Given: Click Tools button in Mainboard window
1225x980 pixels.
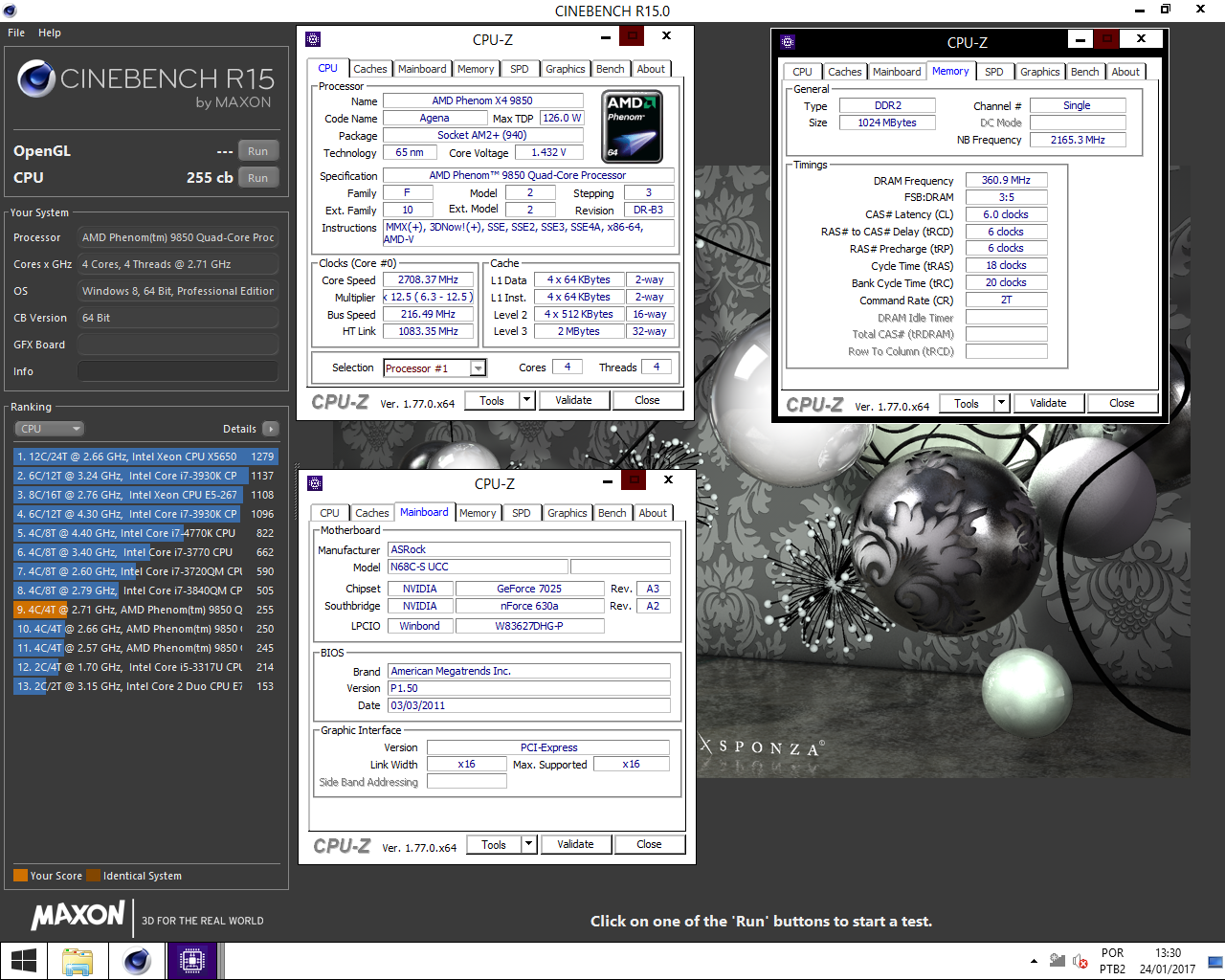Looking at the screenshot, I should 494,844.
